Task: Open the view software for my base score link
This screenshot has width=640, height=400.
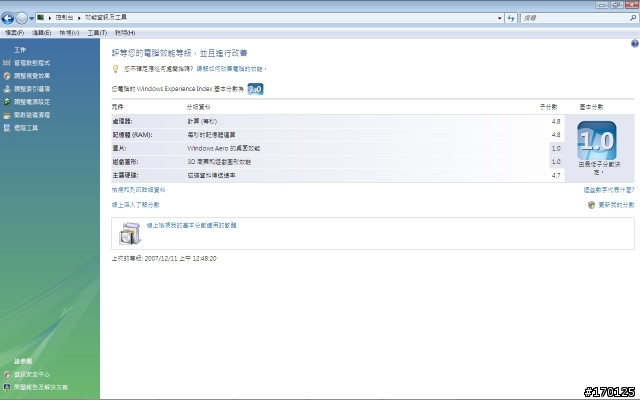Action: point(191,225)
